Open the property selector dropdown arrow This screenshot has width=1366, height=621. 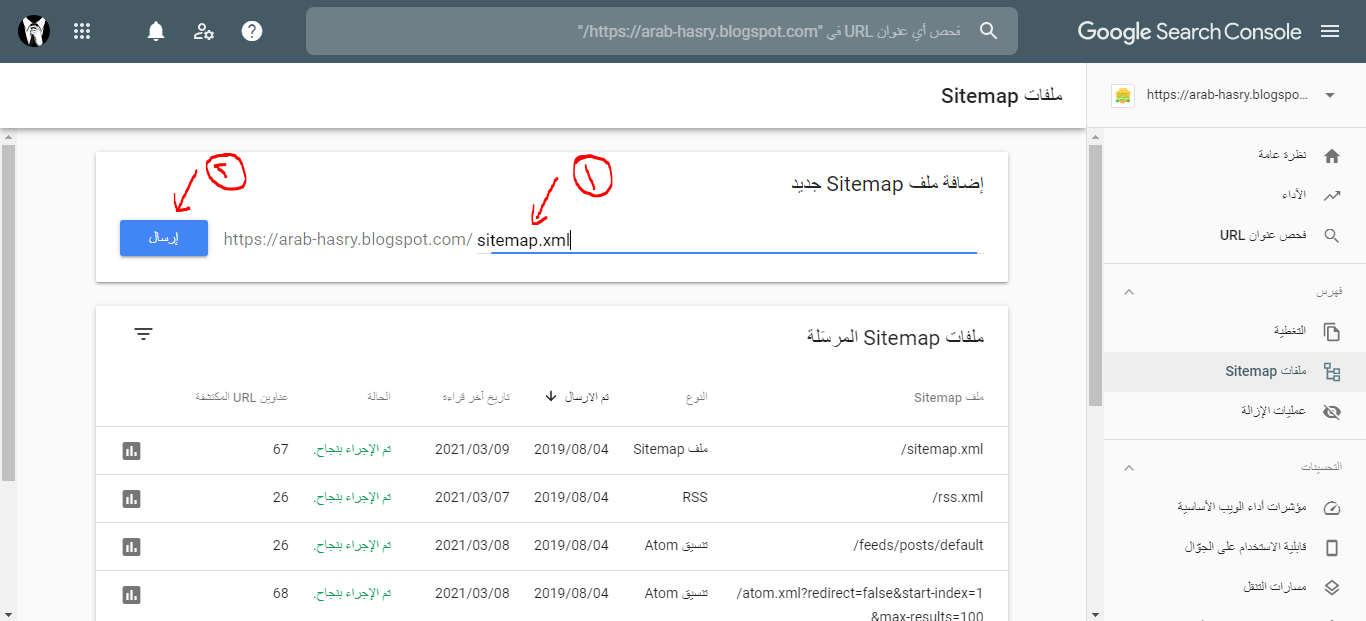[x=1330, y=96]
